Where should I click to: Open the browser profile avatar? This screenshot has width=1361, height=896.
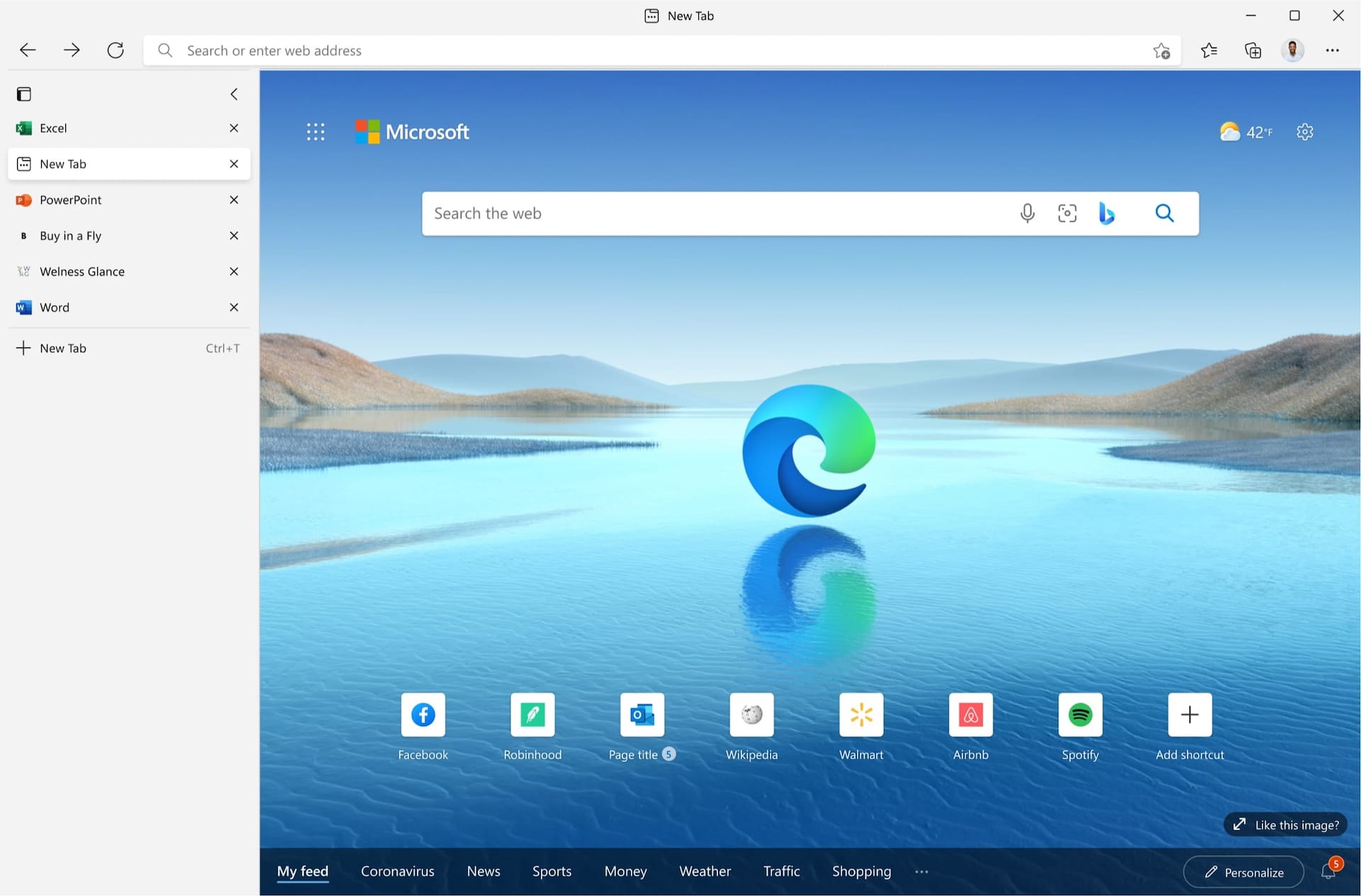tap(1293, 50)
